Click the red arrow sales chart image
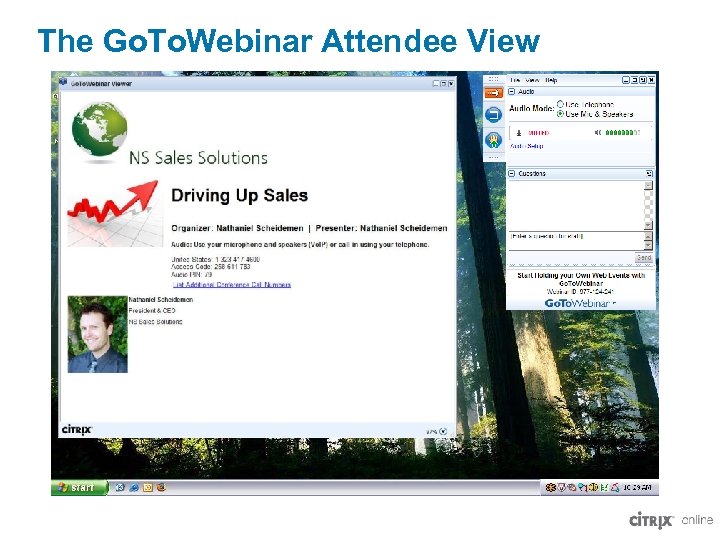The height and width of the screenshot is (540, 720). point(115,214)
